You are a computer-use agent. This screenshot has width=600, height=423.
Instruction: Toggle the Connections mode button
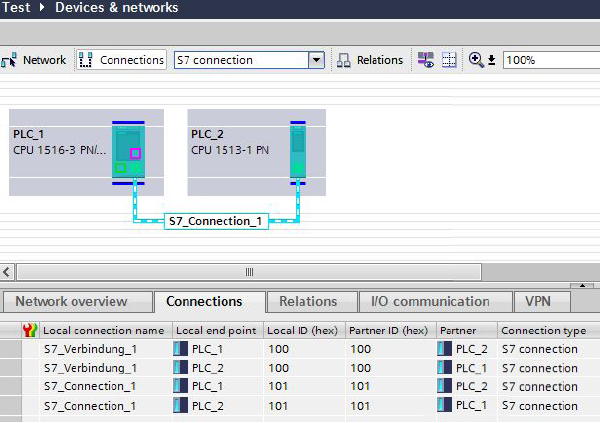122,60
